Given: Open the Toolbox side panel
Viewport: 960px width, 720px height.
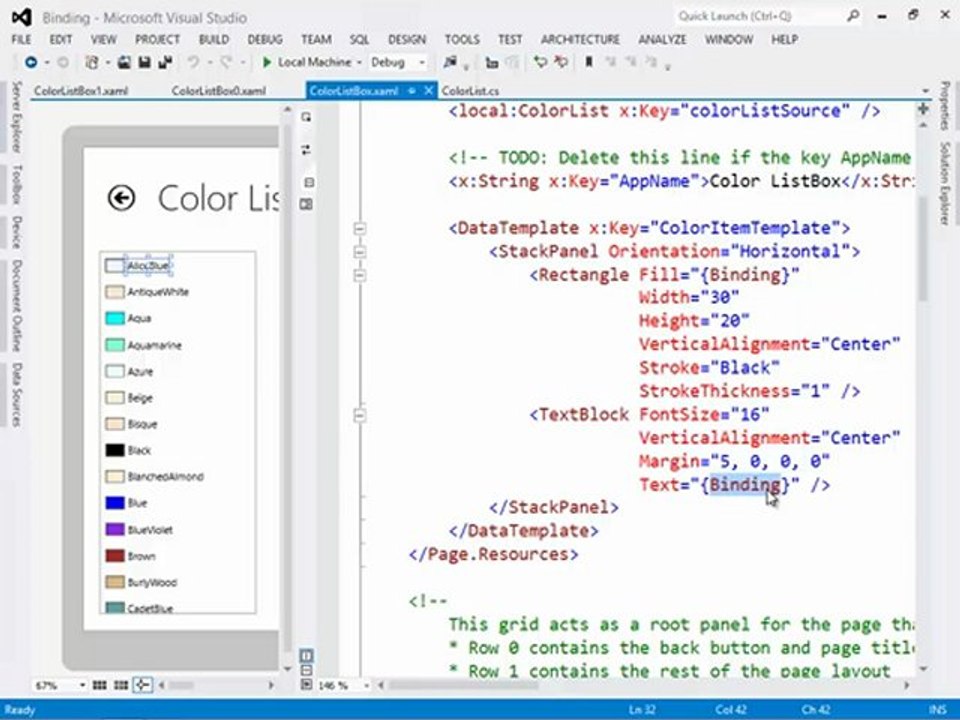Looking at the screenshot, I should 16,184.
